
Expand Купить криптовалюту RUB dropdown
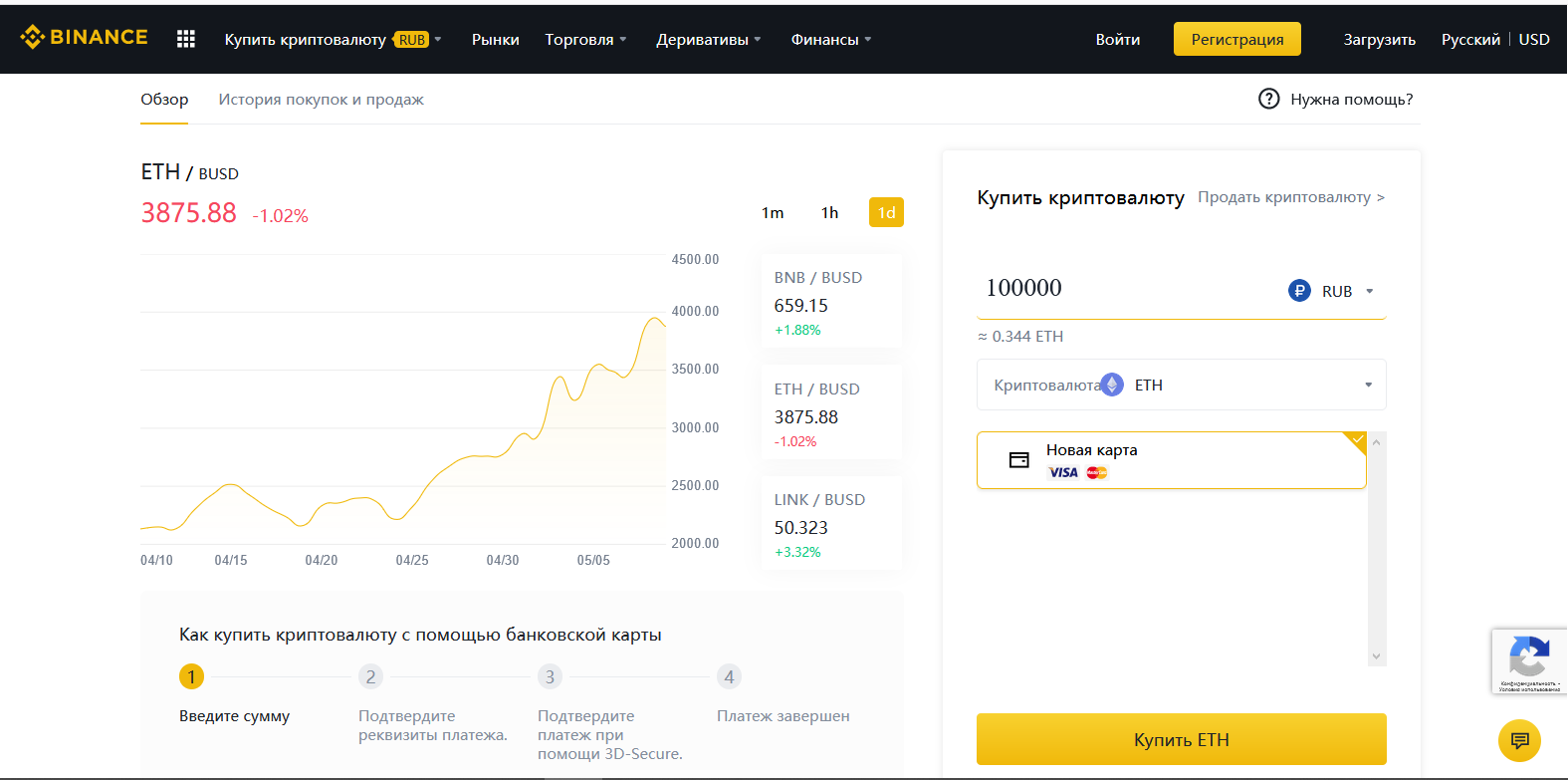tap(333, 39)
